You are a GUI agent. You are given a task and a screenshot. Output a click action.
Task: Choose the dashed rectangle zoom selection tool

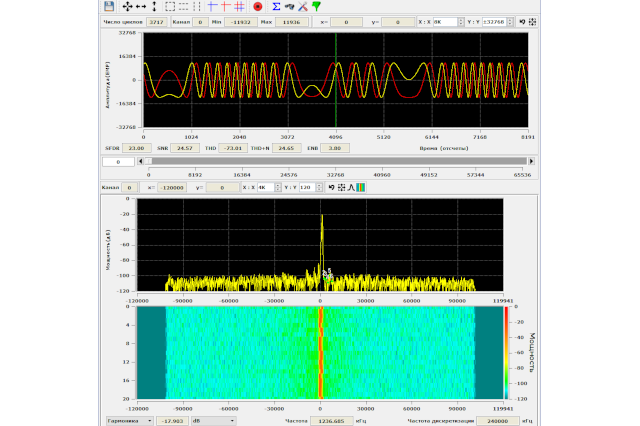170,6
